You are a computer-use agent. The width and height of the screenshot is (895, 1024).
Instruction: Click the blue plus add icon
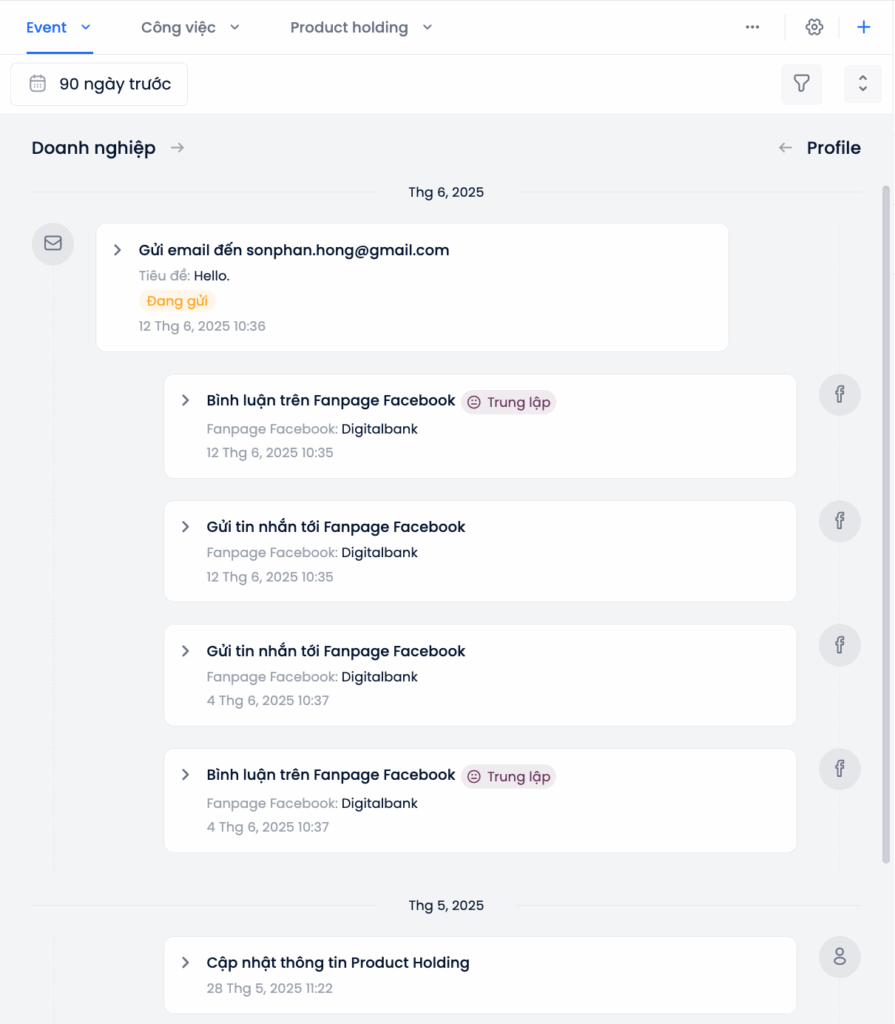click(x=864, y=27)
